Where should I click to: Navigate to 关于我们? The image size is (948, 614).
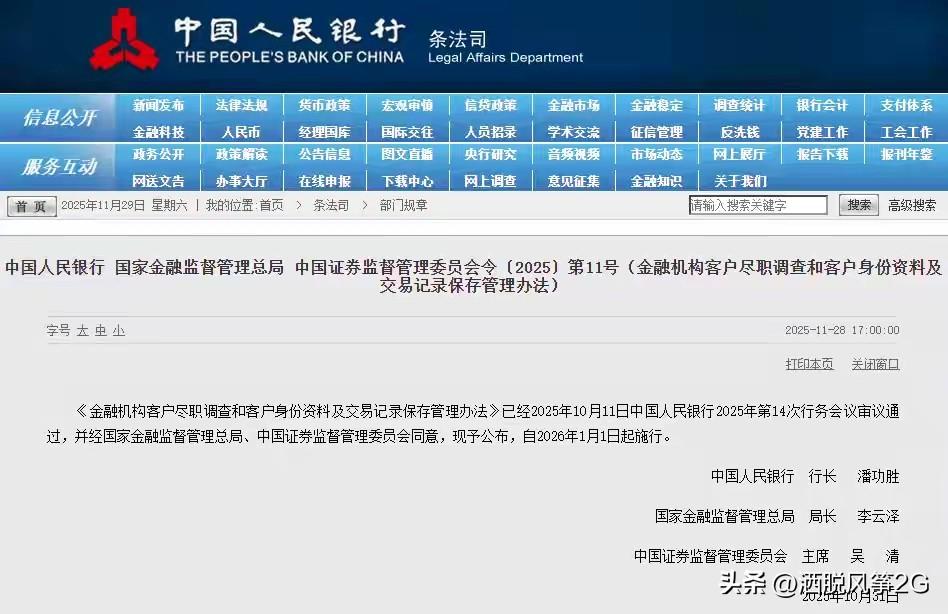coord(739,181)
